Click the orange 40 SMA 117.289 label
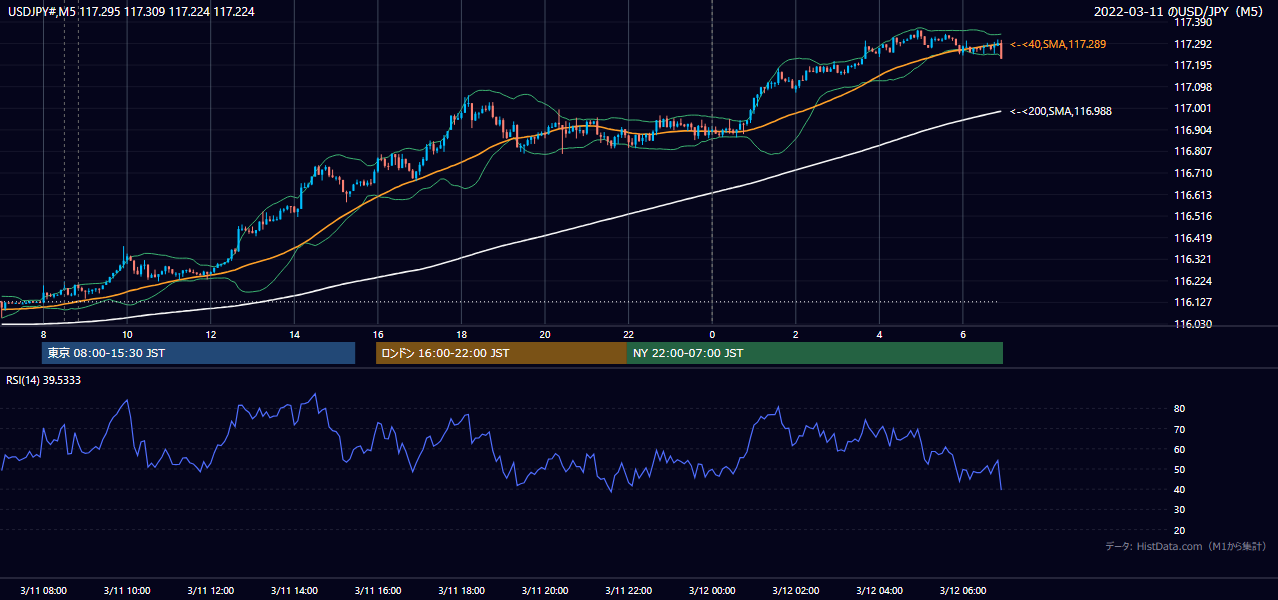This screenshot has height=600, width=1278. (x=1058, y=44)
